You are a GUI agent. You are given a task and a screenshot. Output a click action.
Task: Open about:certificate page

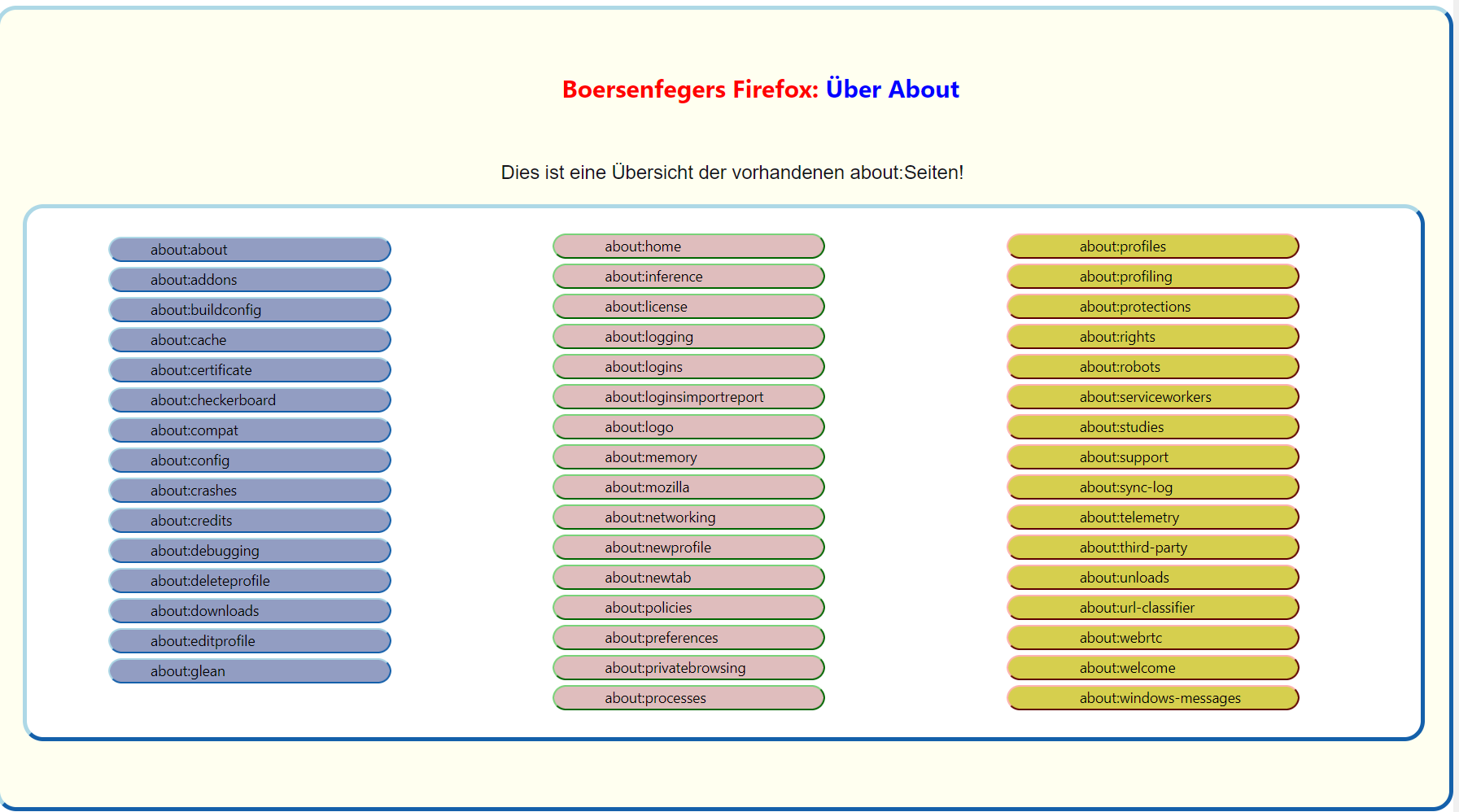(x=250, y=370)
